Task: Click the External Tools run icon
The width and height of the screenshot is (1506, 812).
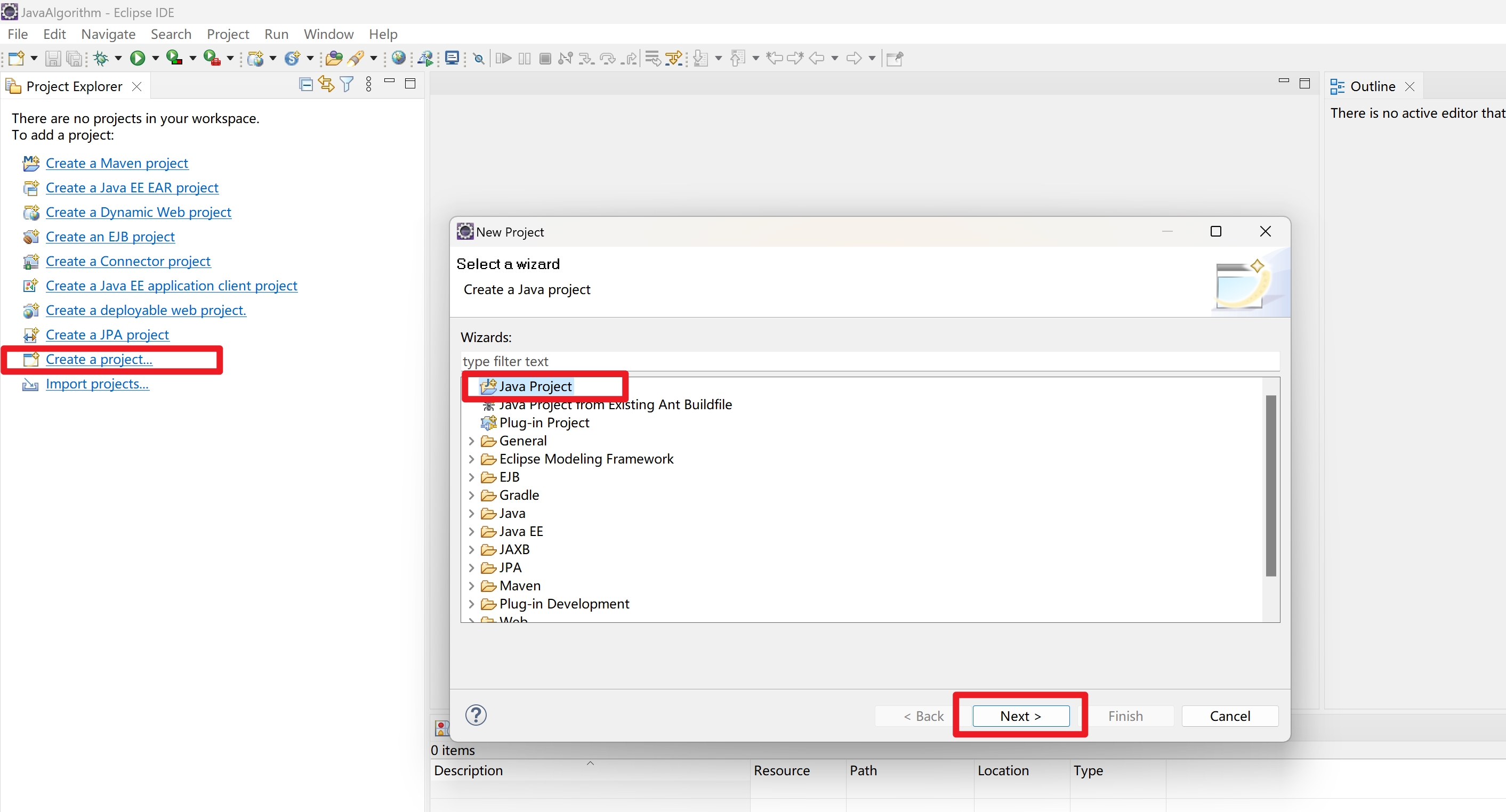Action: pyautogui.click(x=212, y=58)
